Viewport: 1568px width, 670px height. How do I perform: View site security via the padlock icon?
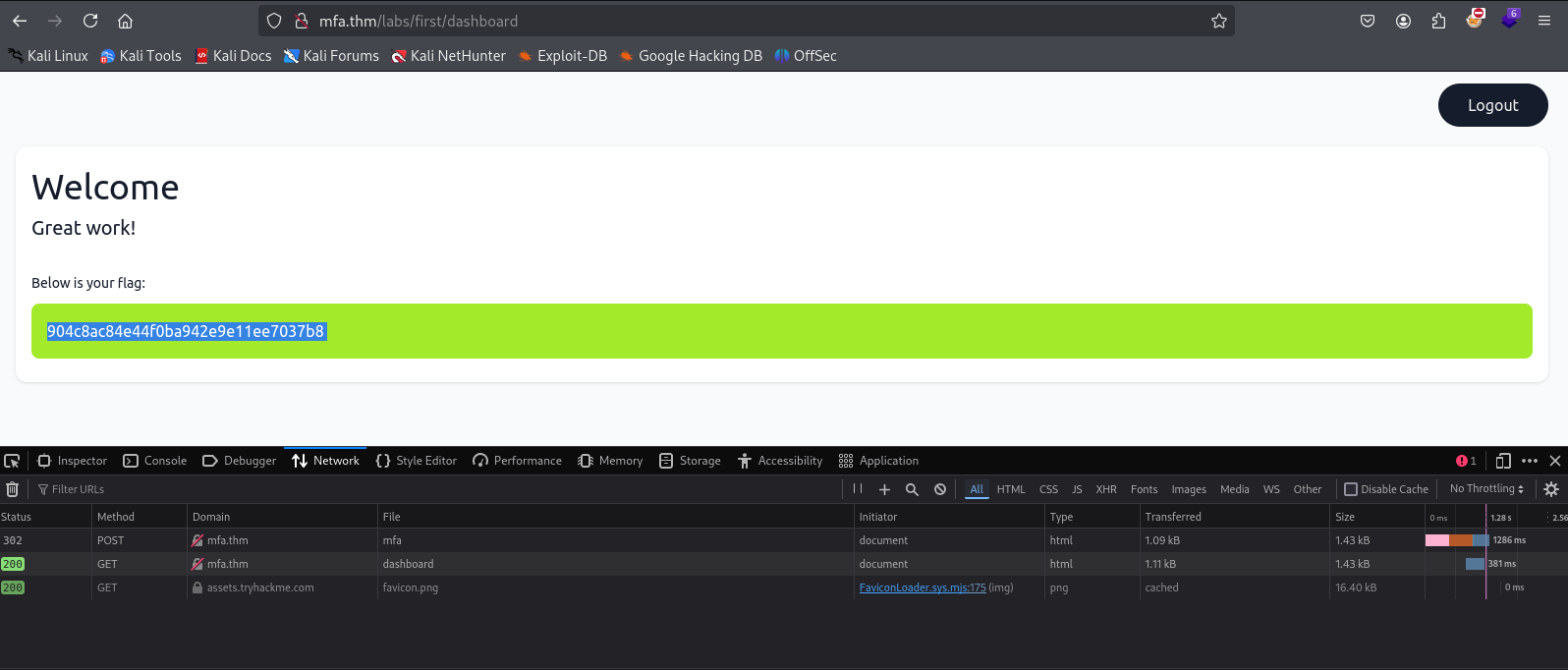click(x=303, y=21)
